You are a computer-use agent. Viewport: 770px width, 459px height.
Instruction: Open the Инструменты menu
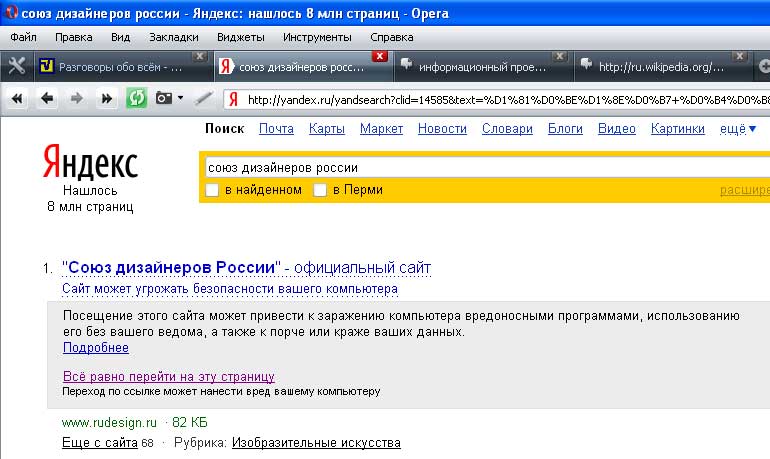(317, 37)
